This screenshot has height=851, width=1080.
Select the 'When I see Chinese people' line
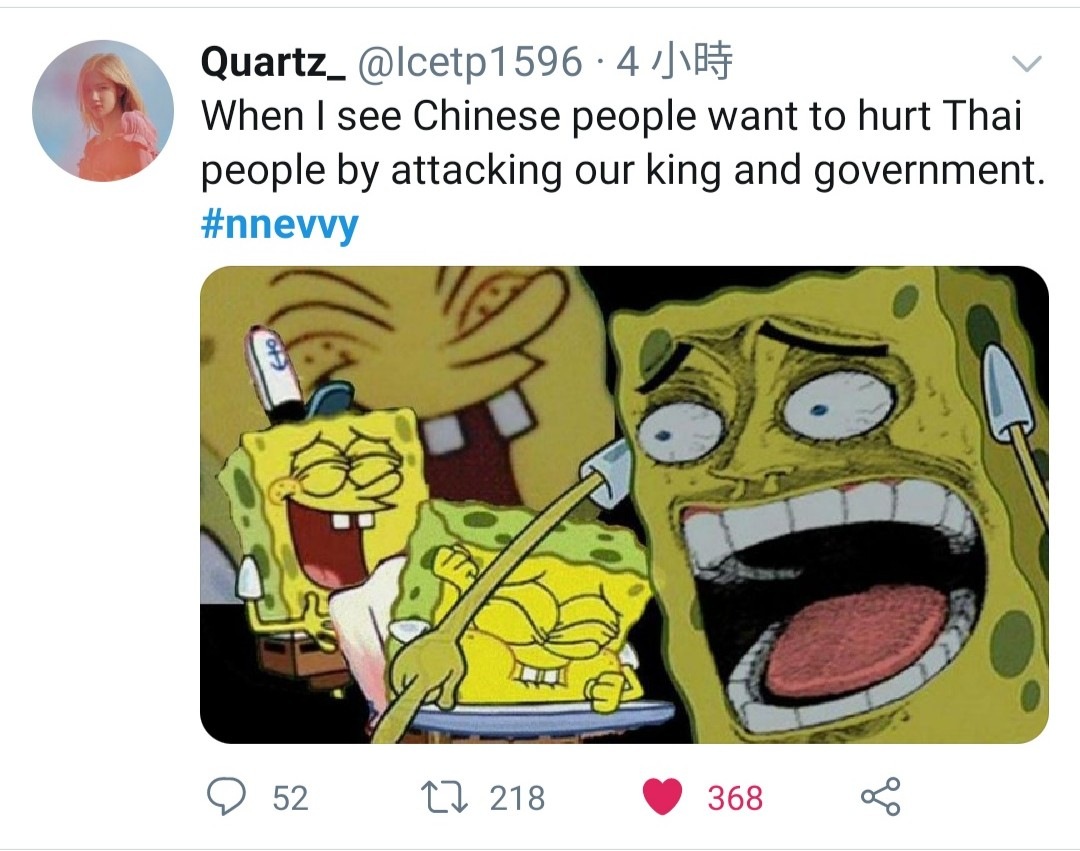612,116
